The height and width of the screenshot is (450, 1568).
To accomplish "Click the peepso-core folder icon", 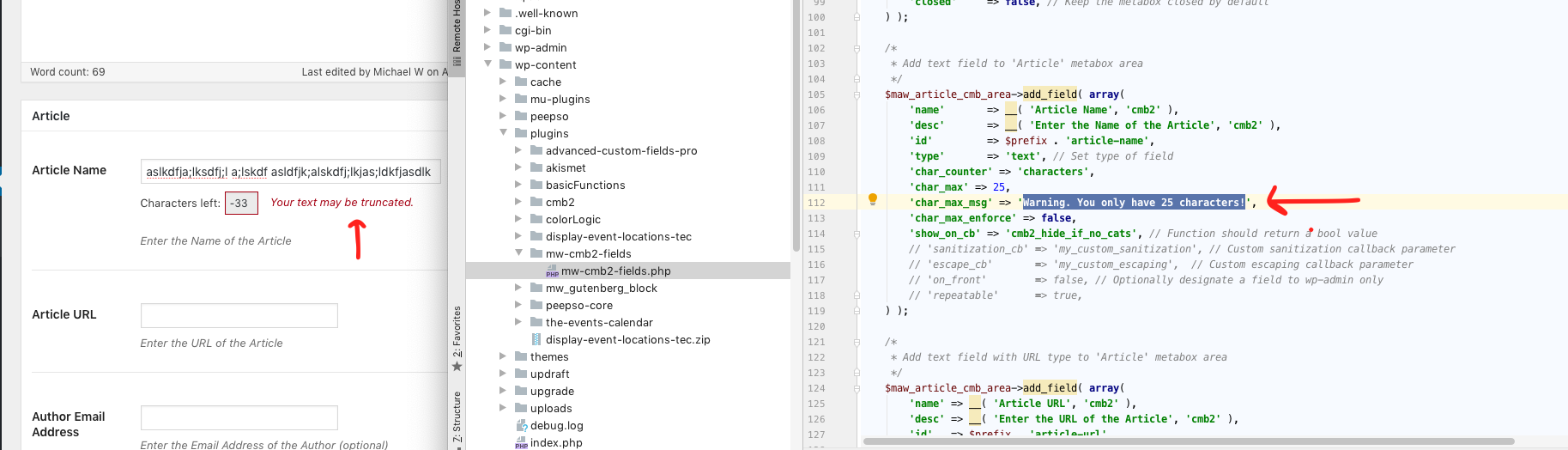I will click(536, 305).
